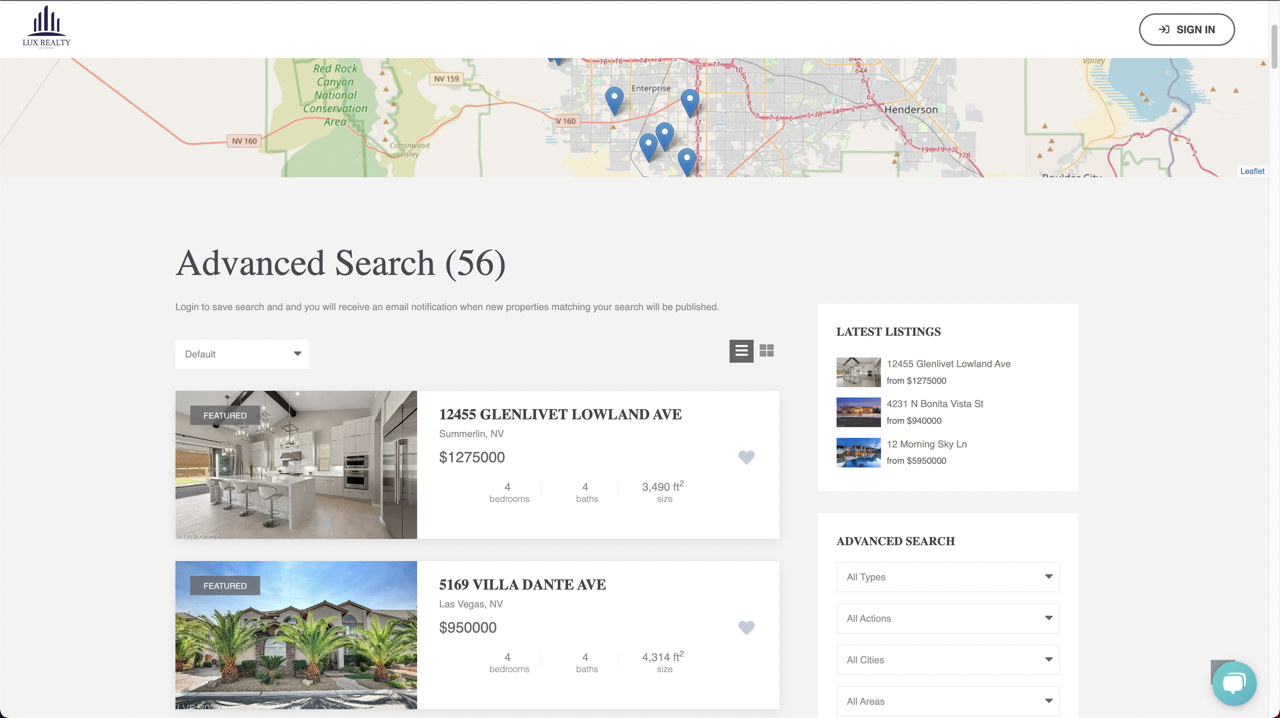Open the 5169 Villa Dante Ave listing title

point(522,585)
